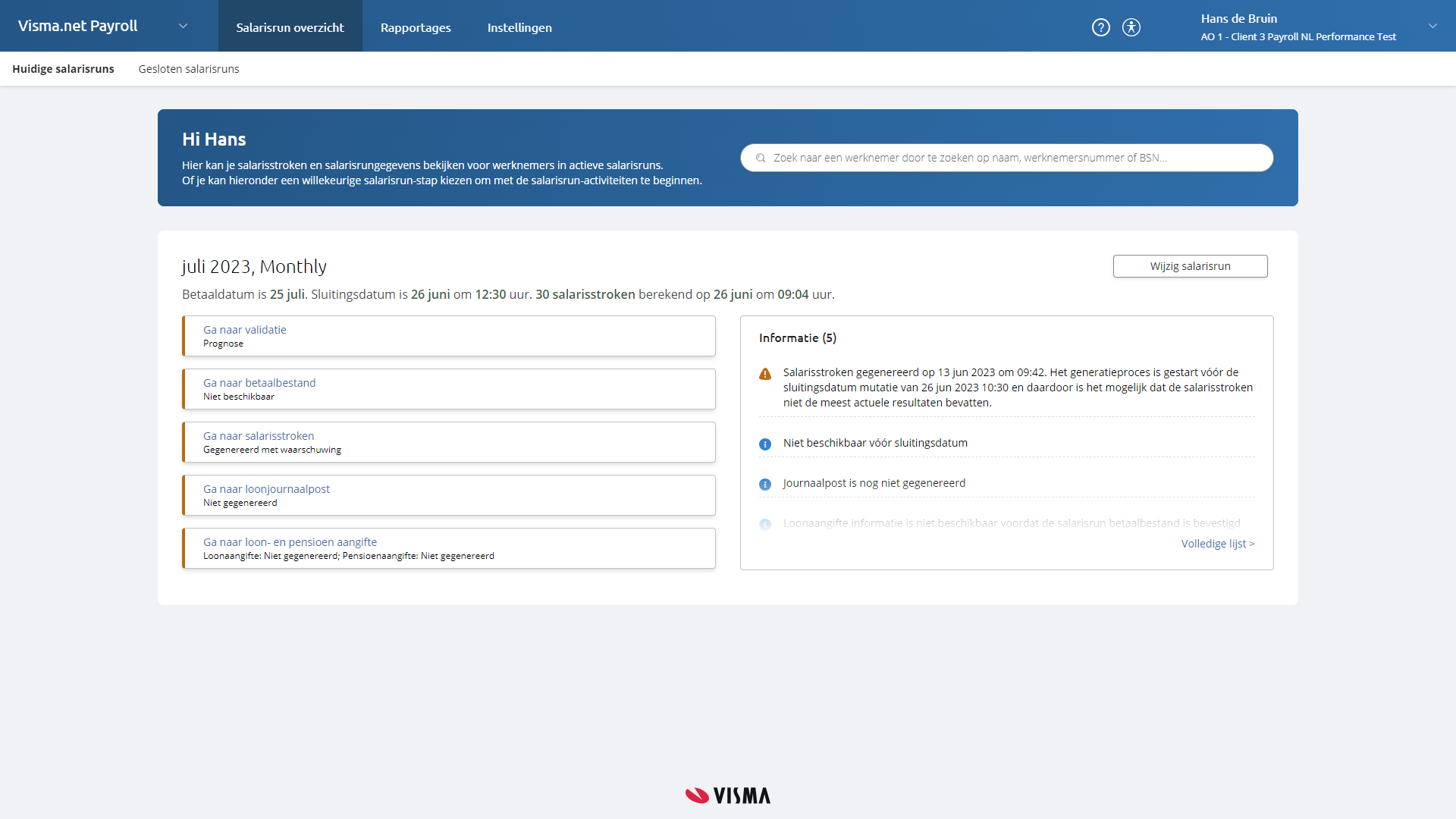1456x819 pixels.
Task: Click the accessibility person icon
Action: tap(1131, 27)
